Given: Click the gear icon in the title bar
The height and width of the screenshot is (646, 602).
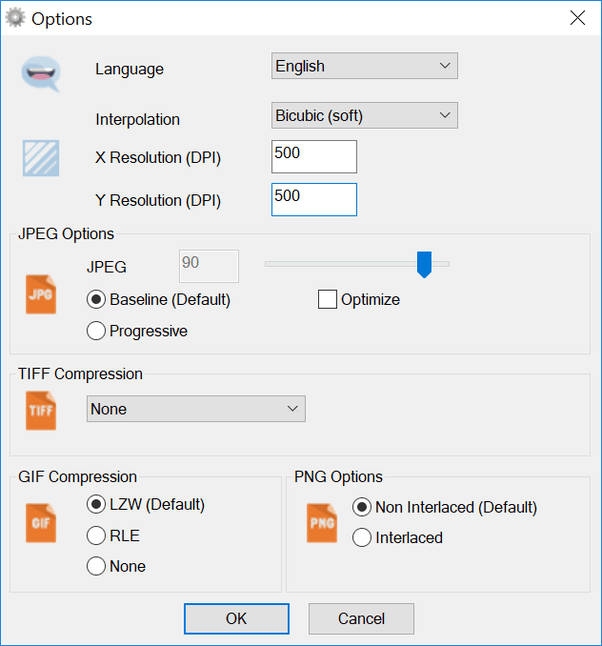Looking at the screenshot, I should tap(15, 18).
